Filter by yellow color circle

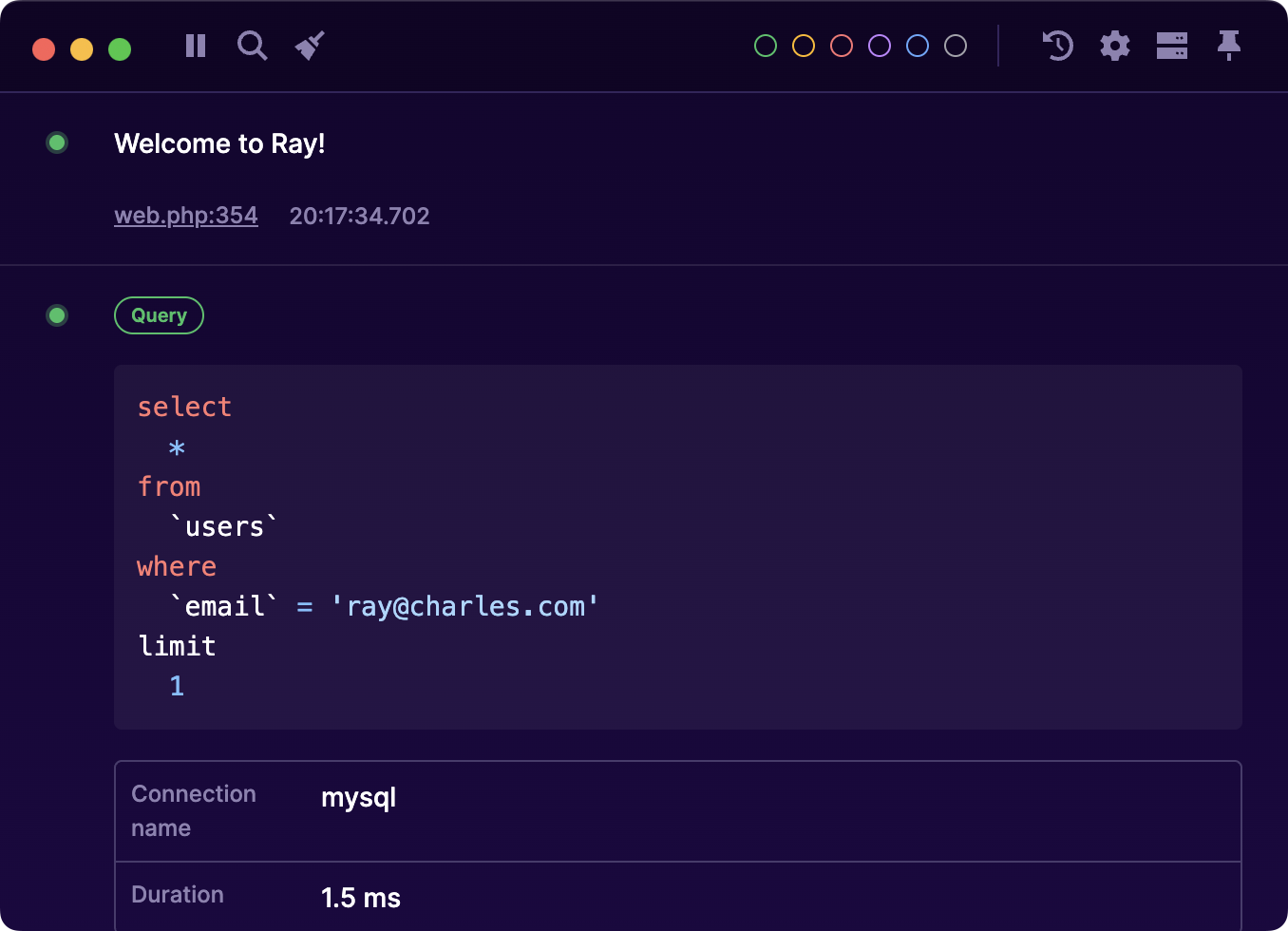click(804, 46)
